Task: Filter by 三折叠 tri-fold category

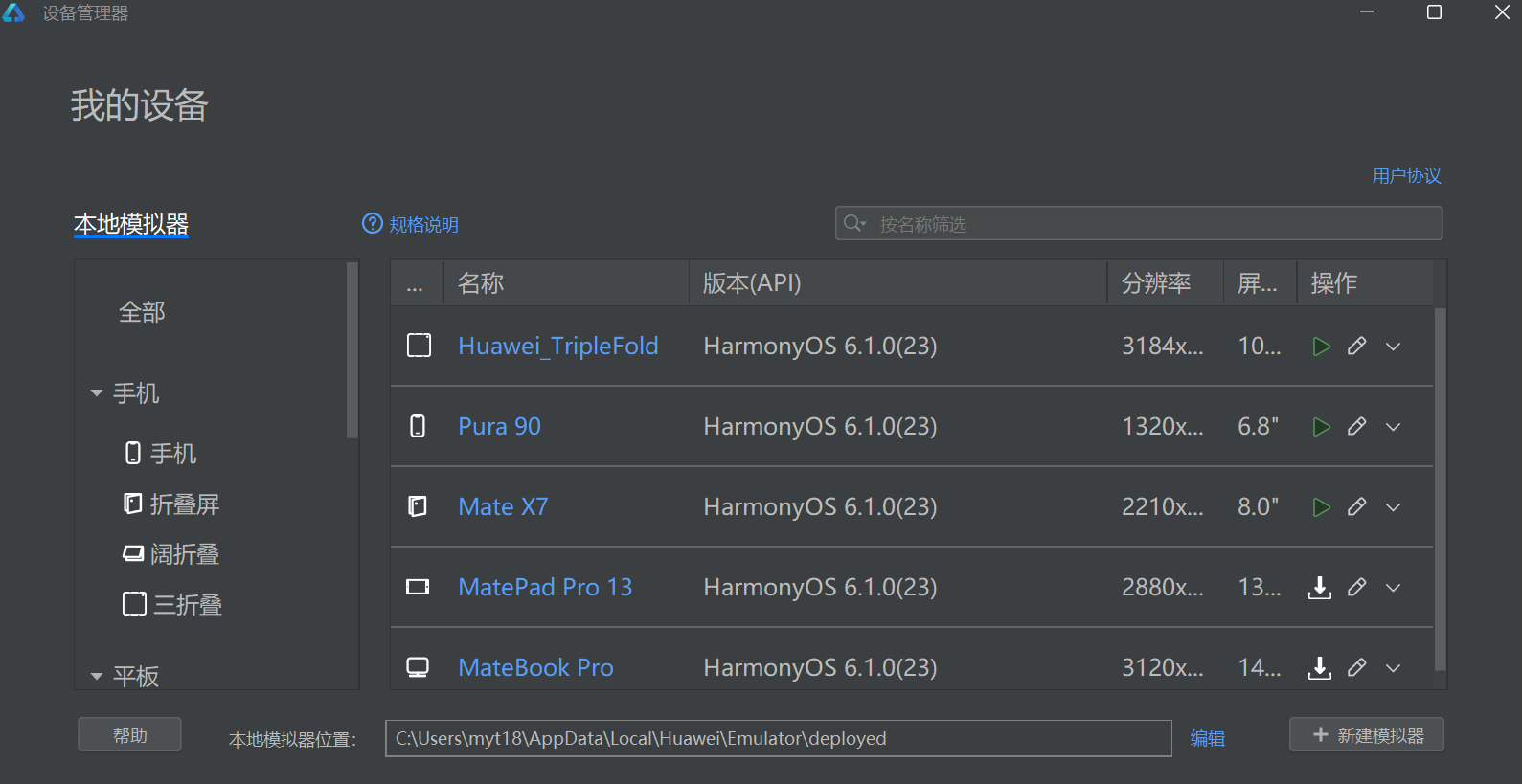Action: (189, 605)
